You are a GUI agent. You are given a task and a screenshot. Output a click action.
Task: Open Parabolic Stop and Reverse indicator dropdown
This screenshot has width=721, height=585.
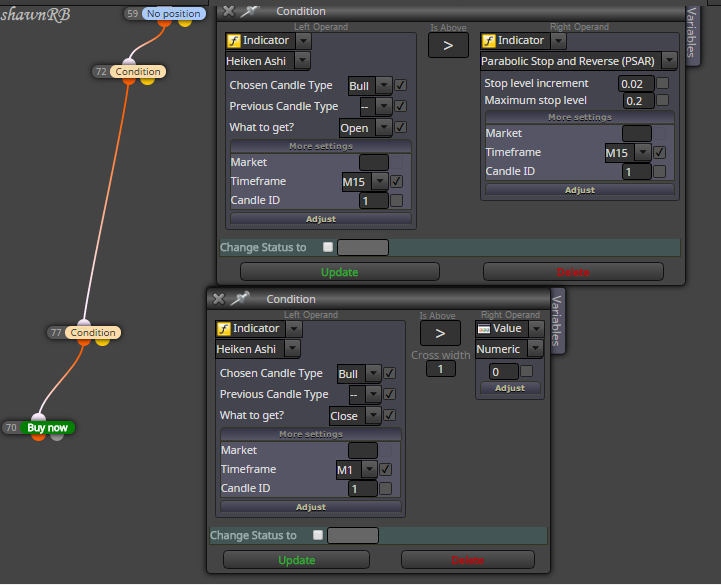click(x=669, y=60)
